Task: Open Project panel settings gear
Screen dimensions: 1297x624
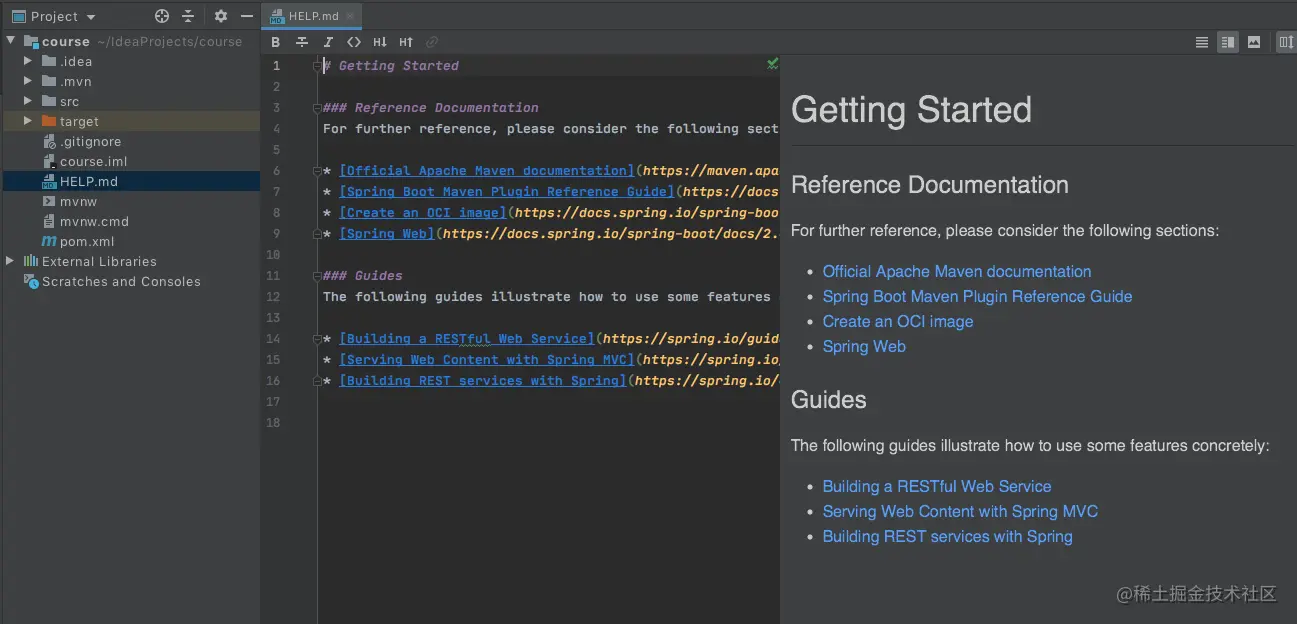Action: tap(221, 16)
